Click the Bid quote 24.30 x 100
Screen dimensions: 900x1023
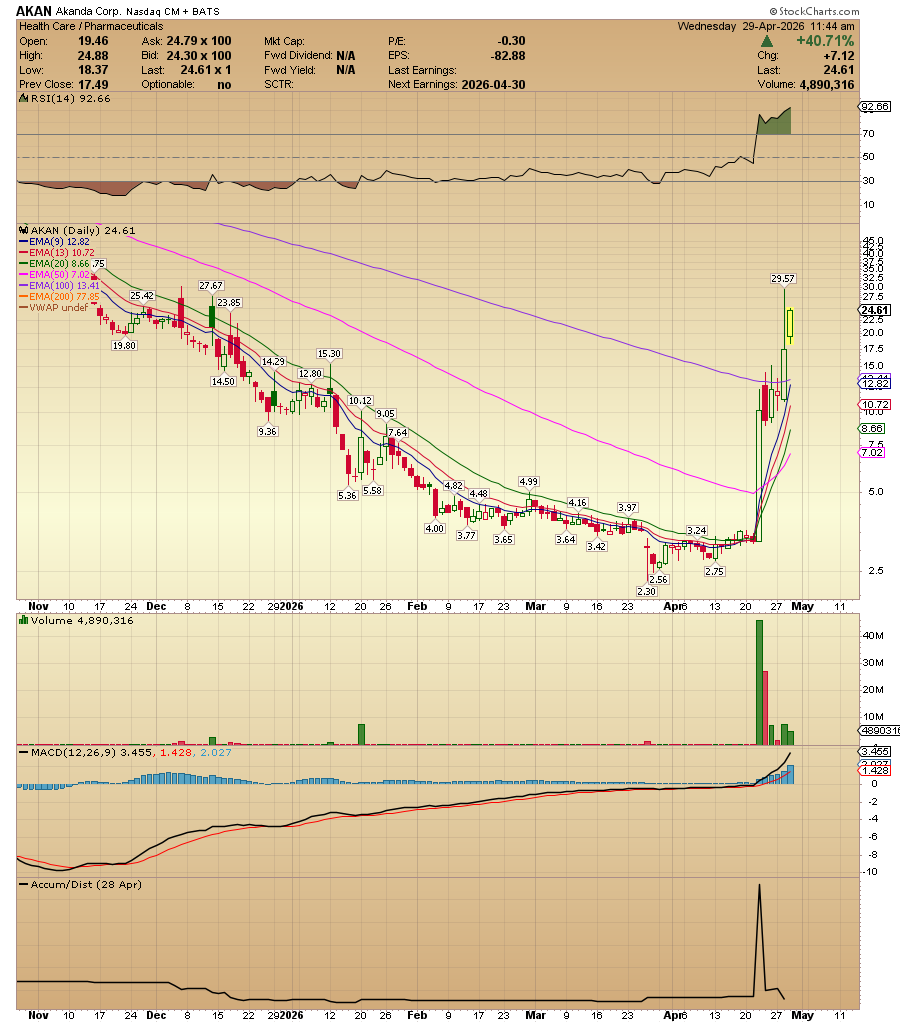198,56
